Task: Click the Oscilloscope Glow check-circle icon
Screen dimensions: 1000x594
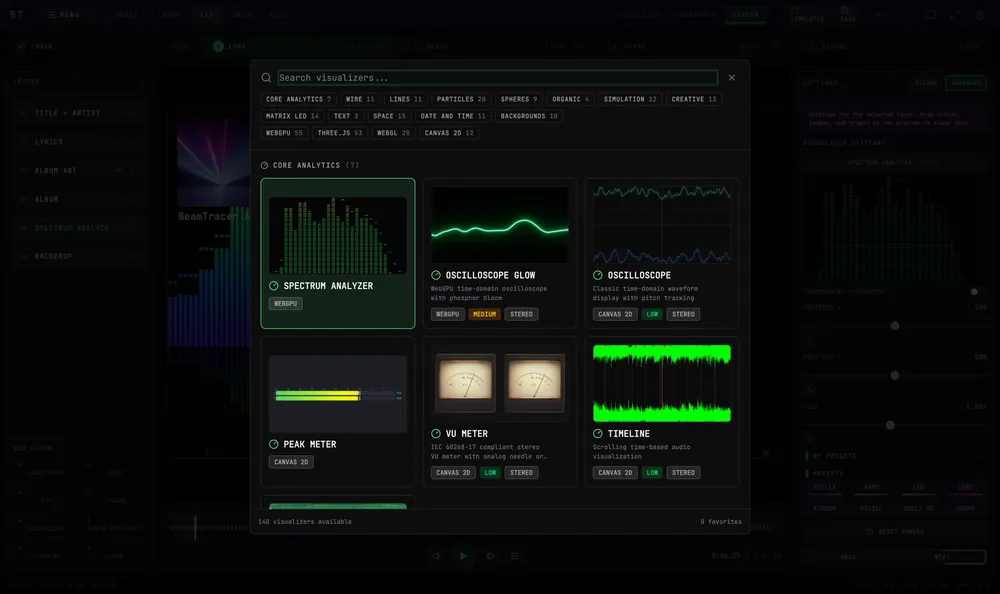Action: [x=436, y=275]
